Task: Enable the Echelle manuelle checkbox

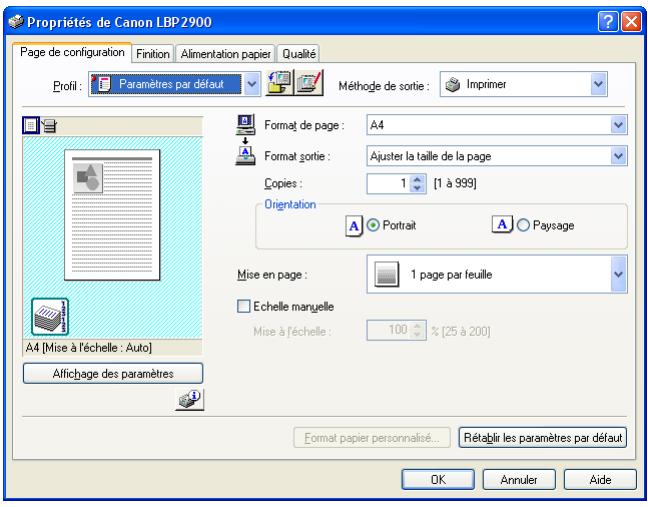Action: (243, 306)
